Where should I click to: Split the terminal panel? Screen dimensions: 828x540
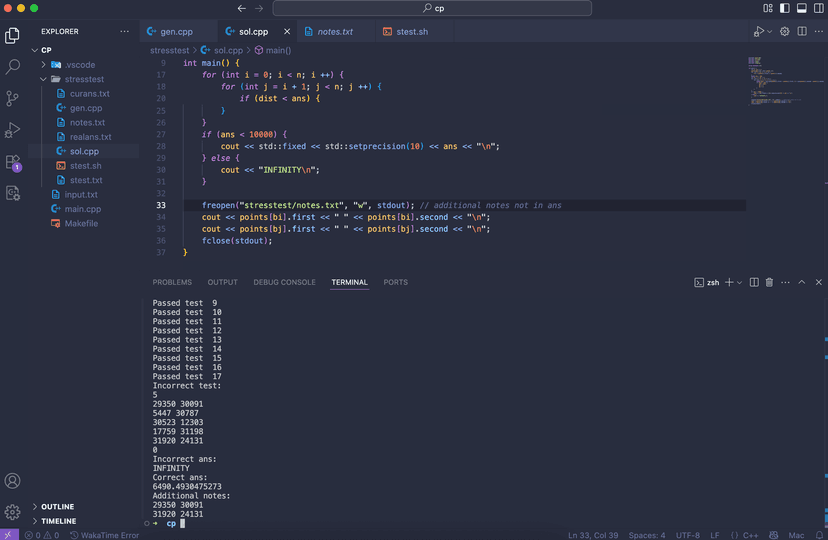(754, 283)
